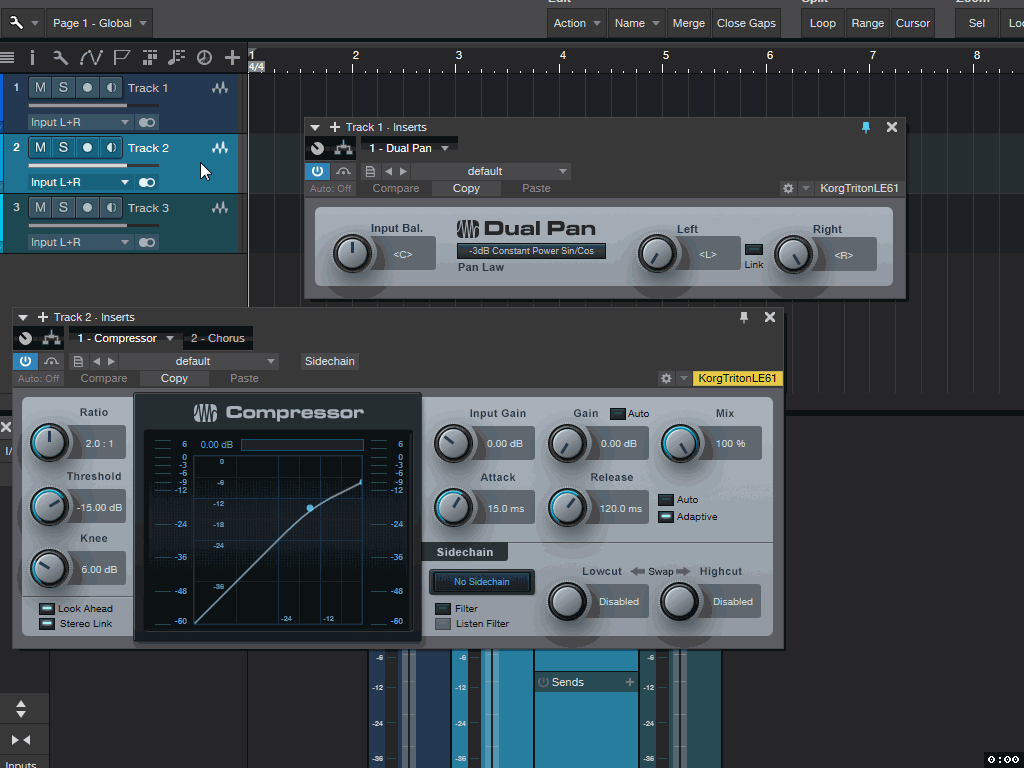Click the tempo track clock icon
1024x768 pixels.
click(204, 58)
